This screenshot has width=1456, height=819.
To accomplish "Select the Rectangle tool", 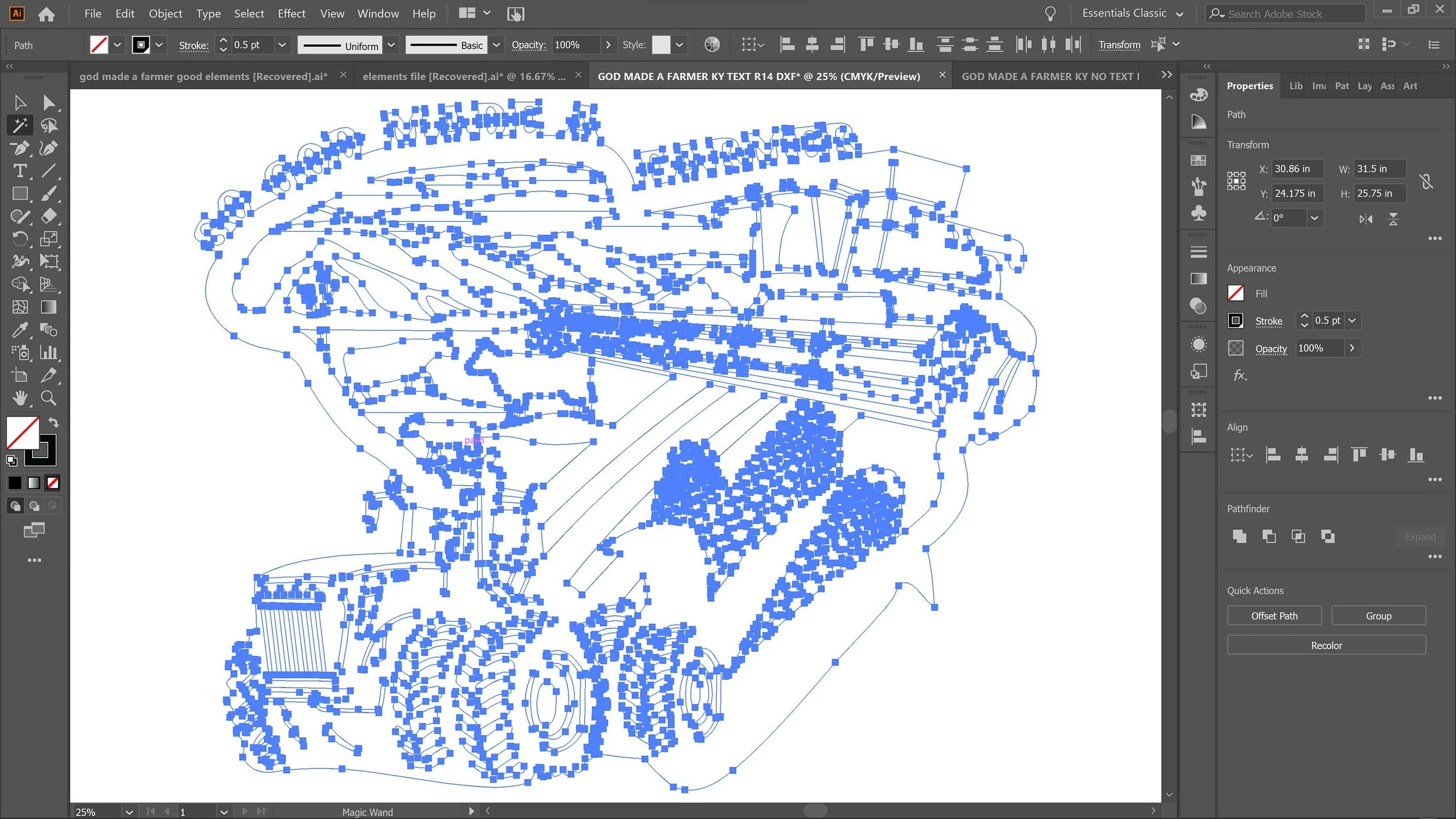I will point(20,193).
